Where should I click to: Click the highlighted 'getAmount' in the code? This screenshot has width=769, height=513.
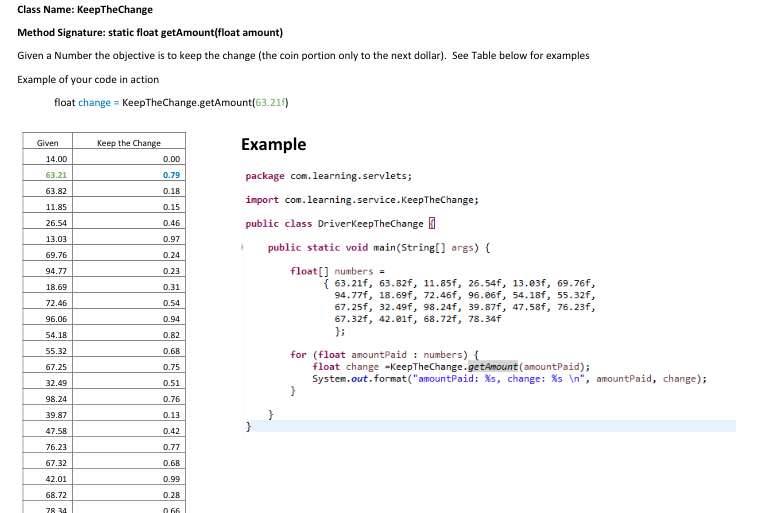click(492, 367)
